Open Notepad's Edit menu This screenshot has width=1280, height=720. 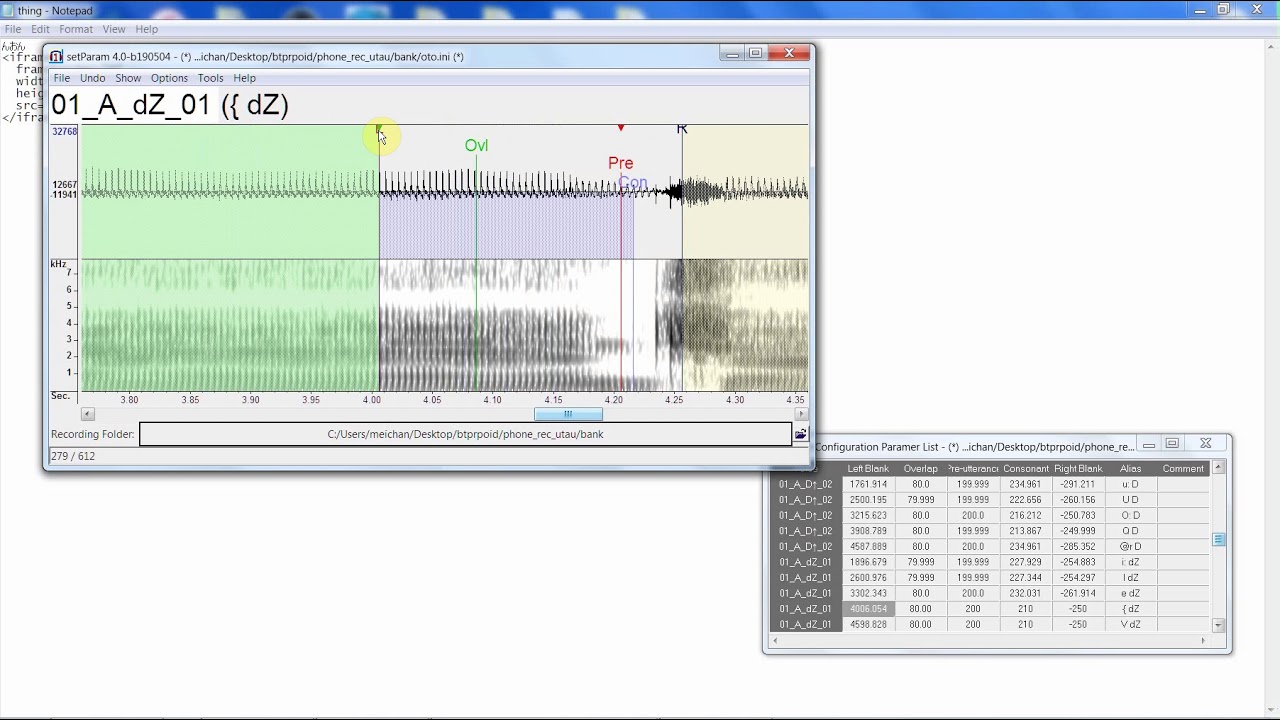[x=40, y=29]
